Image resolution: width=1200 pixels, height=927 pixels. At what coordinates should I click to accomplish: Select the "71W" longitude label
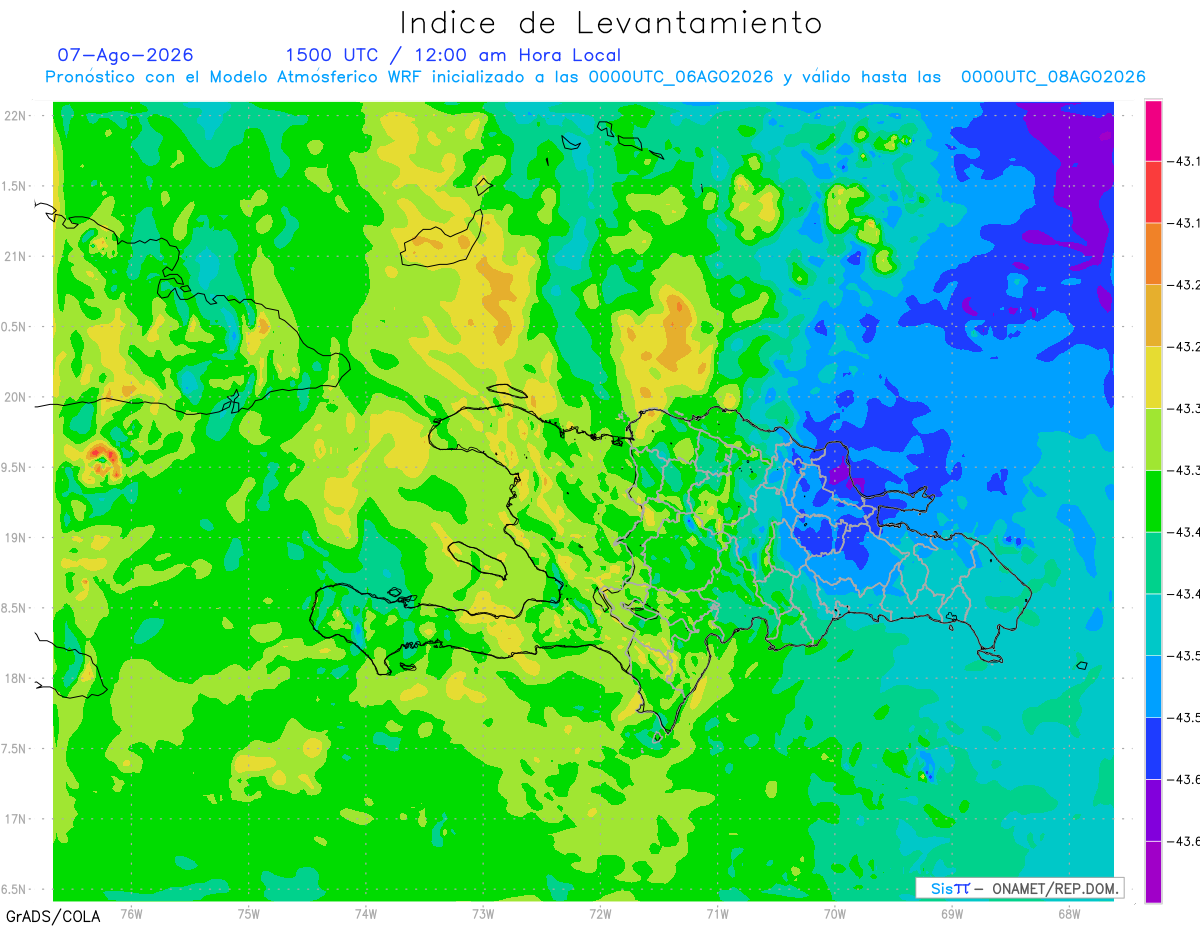coord(717,913)
